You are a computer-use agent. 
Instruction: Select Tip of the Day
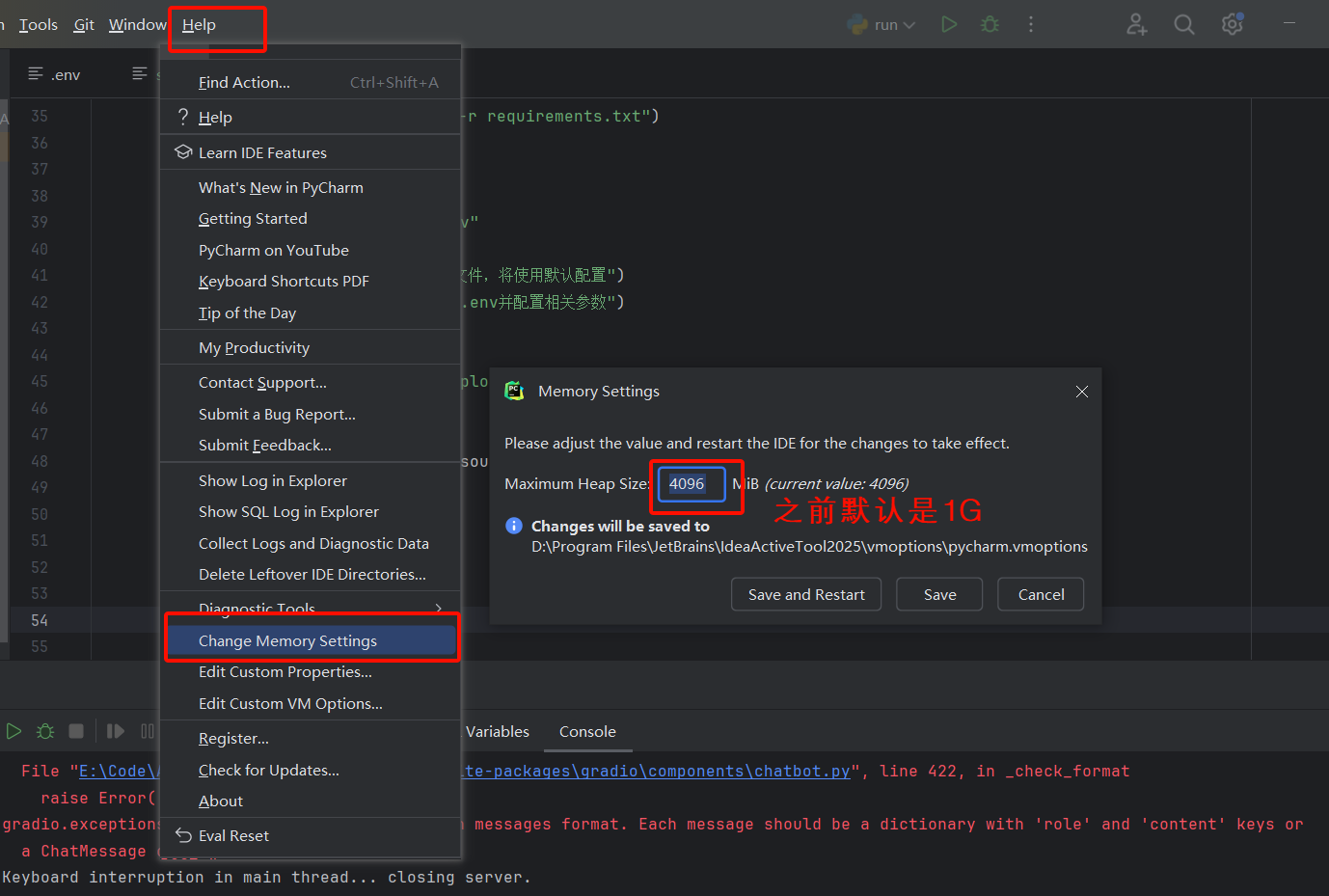311,312
